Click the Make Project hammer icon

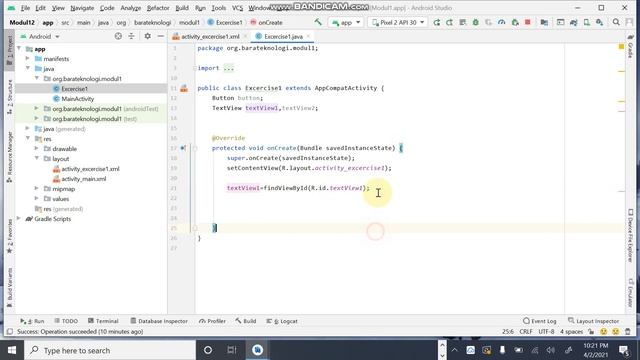click(x=318, y=22)
